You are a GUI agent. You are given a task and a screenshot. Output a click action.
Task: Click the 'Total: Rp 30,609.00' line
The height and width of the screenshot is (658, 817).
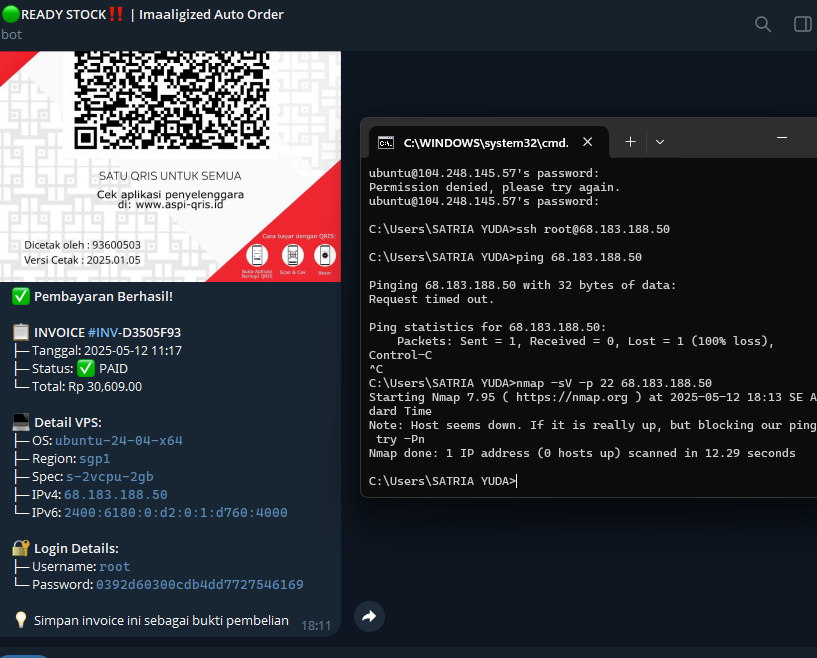point(87,387)
